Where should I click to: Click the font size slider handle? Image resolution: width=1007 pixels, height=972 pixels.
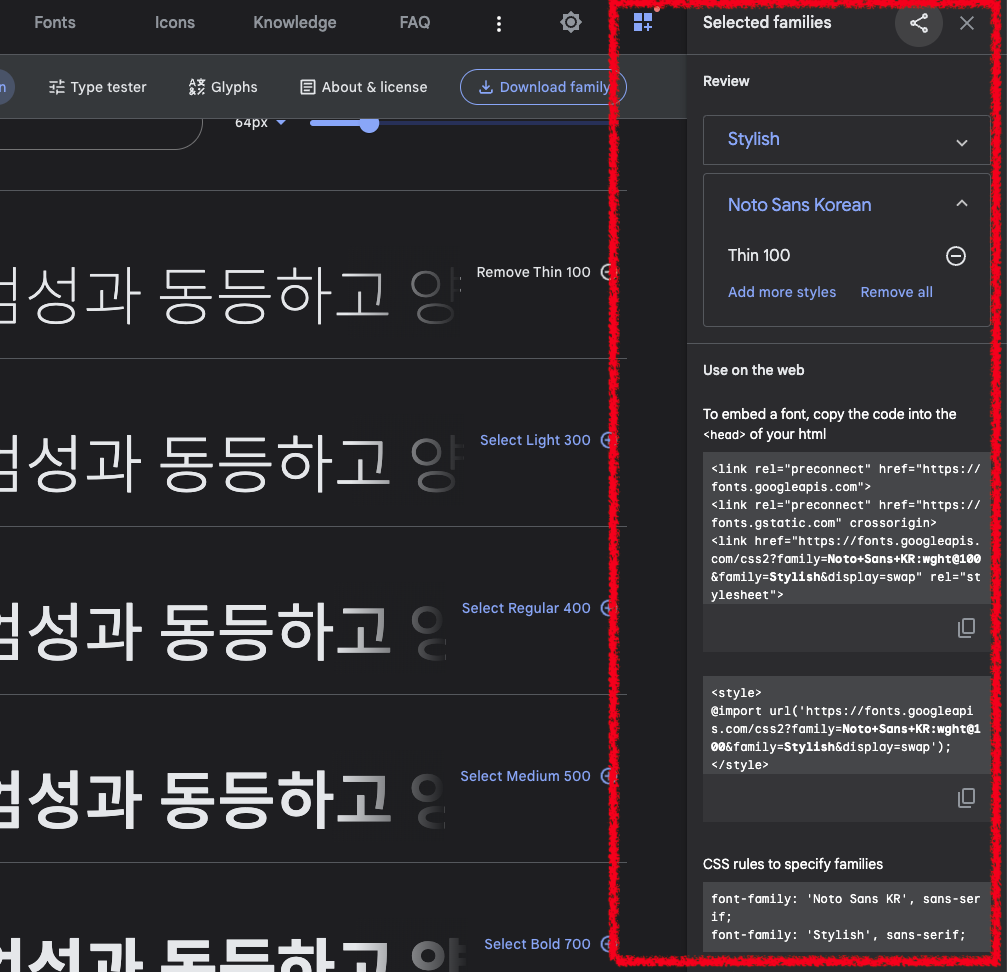point(369,123)
